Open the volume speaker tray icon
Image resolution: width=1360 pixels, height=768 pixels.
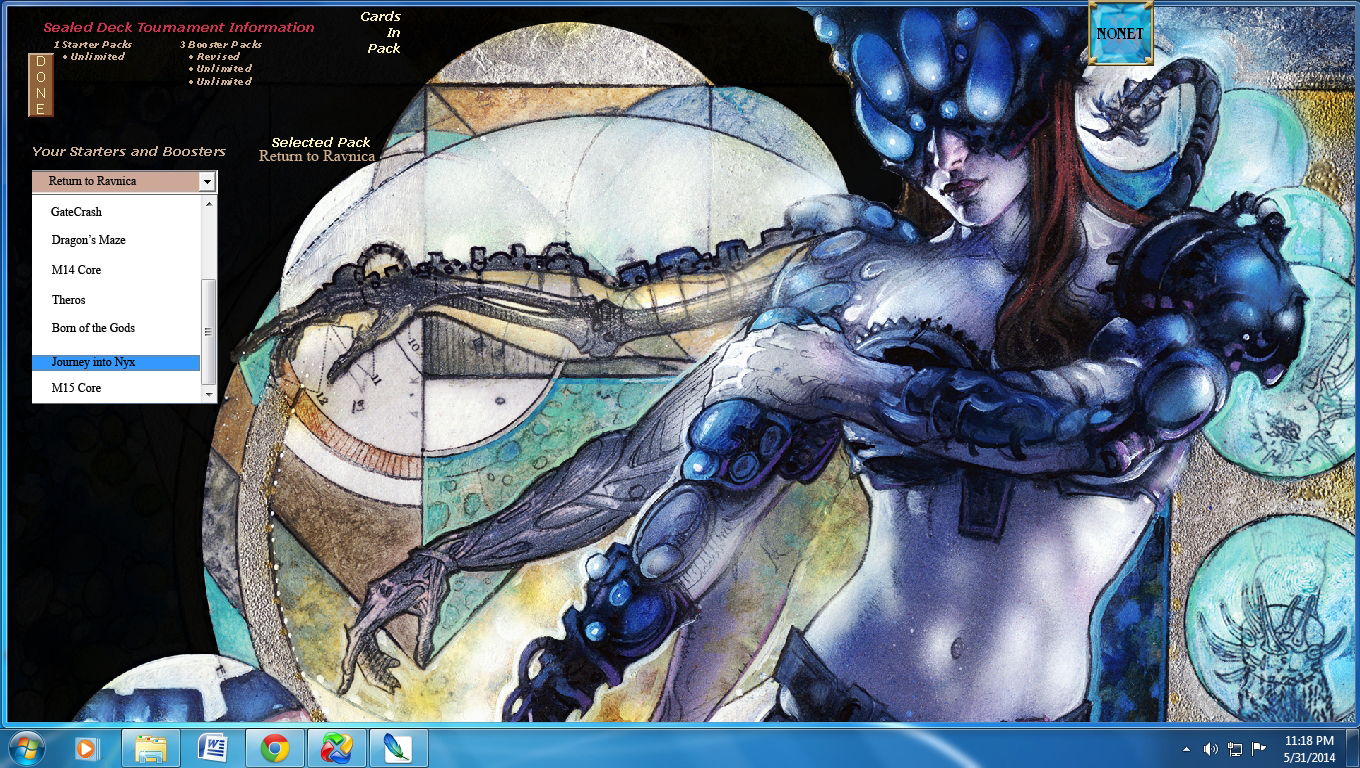[1210, 748]
